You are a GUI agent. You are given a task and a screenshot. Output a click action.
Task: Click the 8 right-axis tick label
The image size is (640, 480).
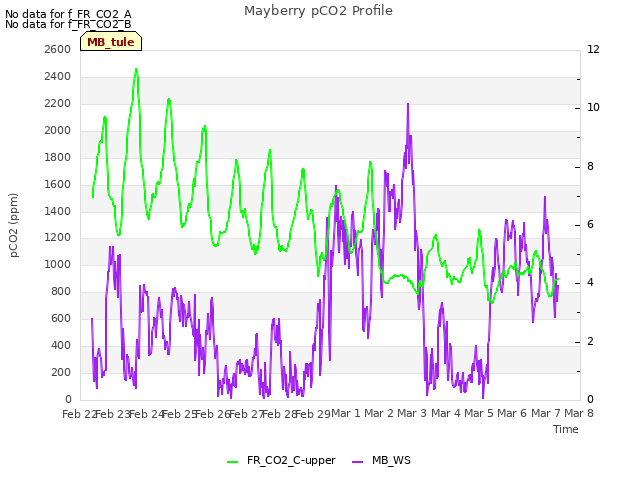click(590, 166)
